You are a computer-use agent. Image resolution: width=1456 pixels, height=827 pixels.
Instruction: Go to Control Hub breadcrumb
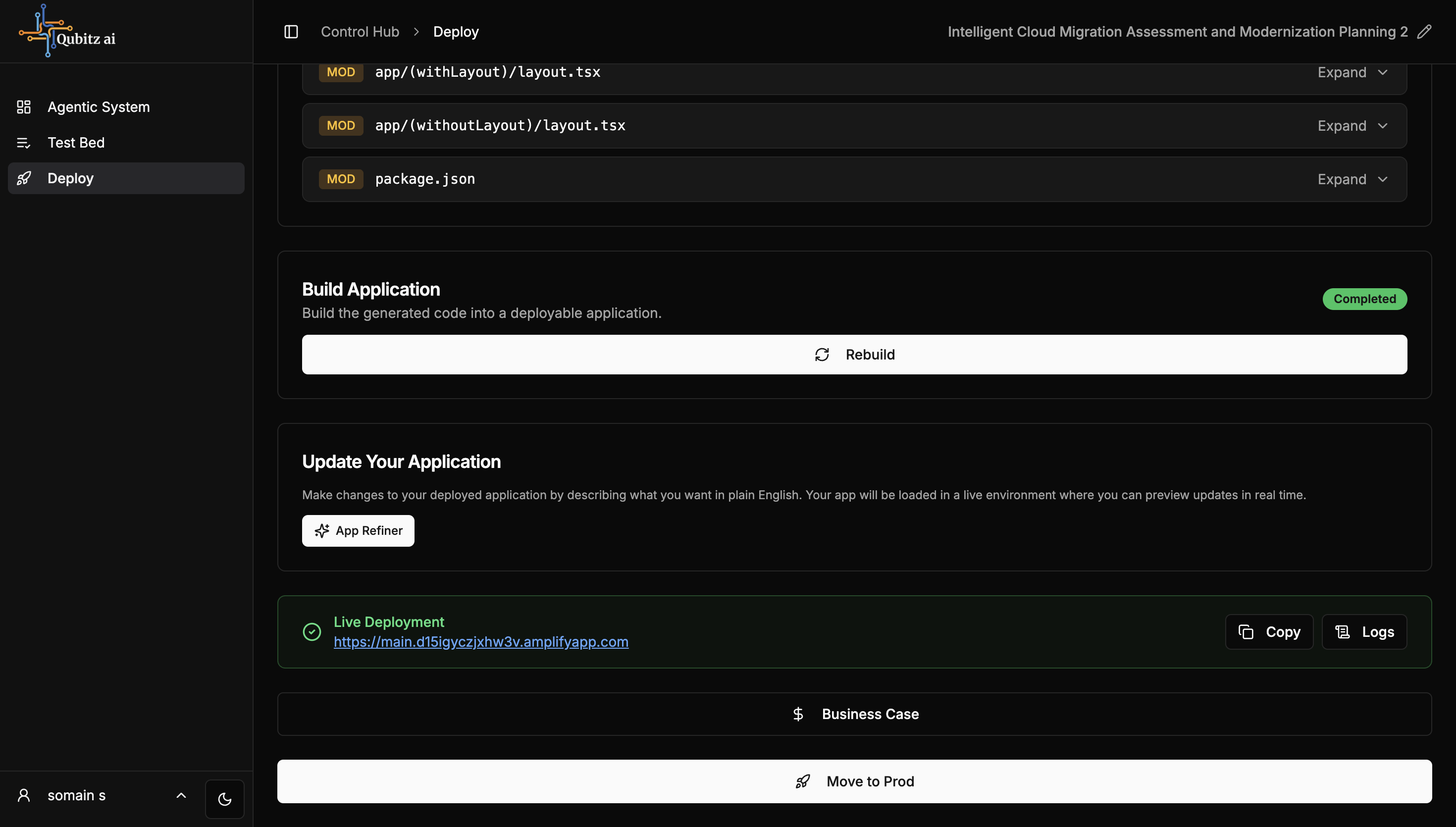point(360,32)
